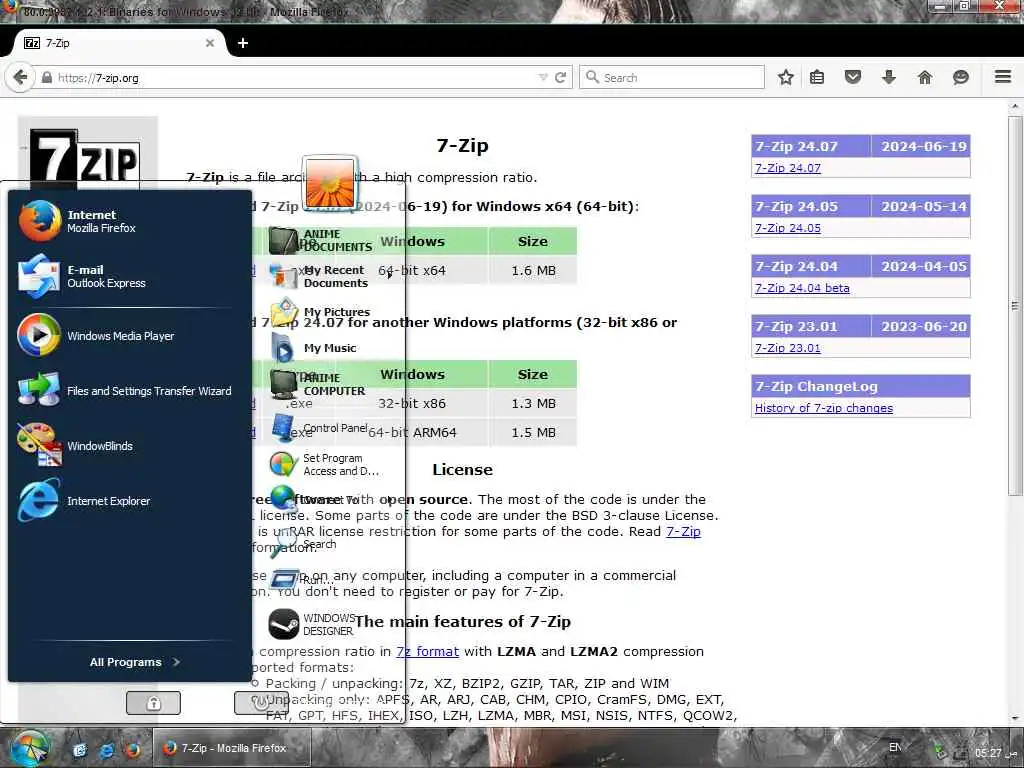Follow the 7-Zip 24.05 link

tap(788, 228)
